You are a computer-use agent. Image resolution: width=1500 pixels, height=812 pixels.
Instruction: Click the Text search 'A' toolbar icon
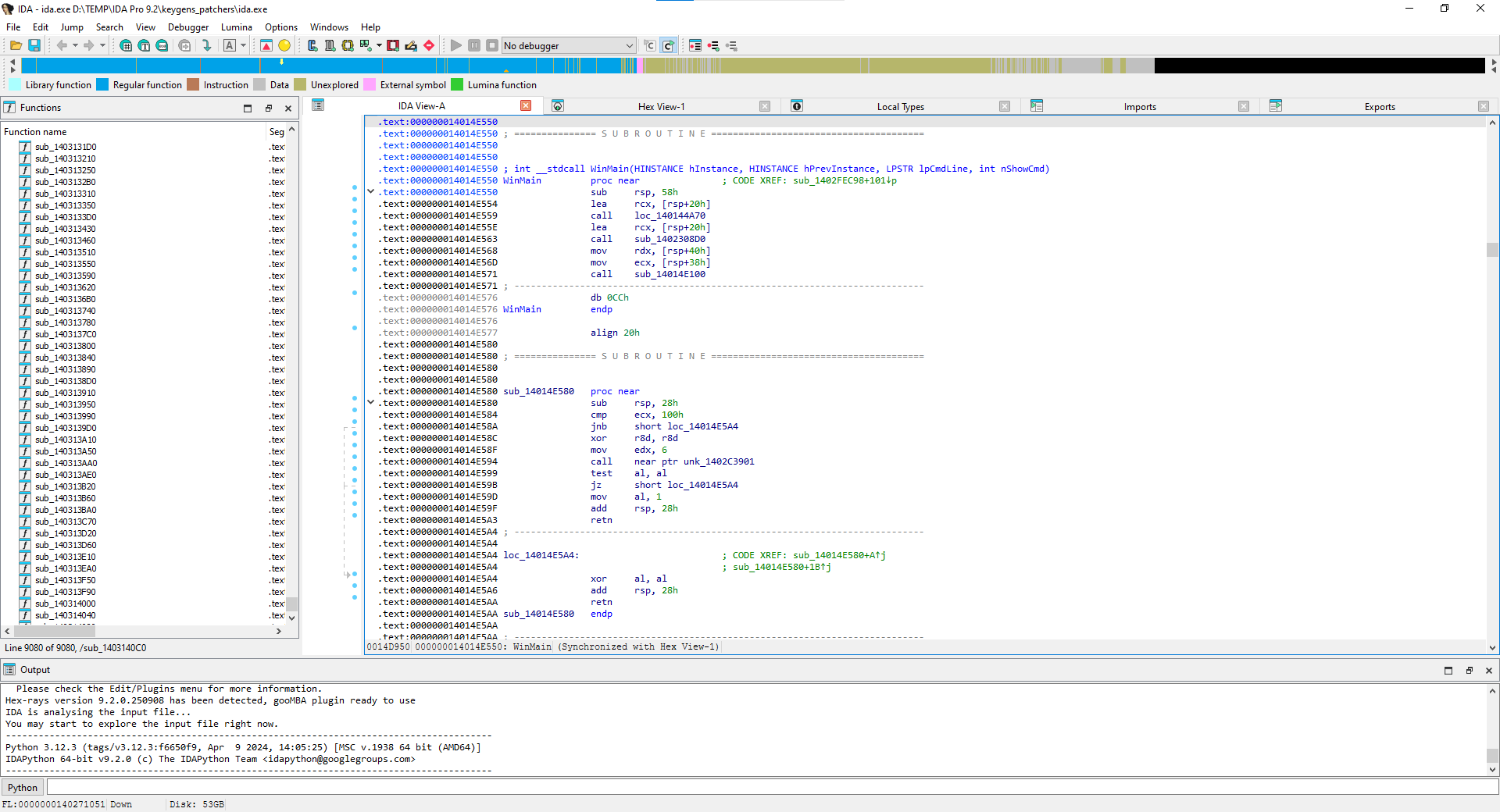230,46
